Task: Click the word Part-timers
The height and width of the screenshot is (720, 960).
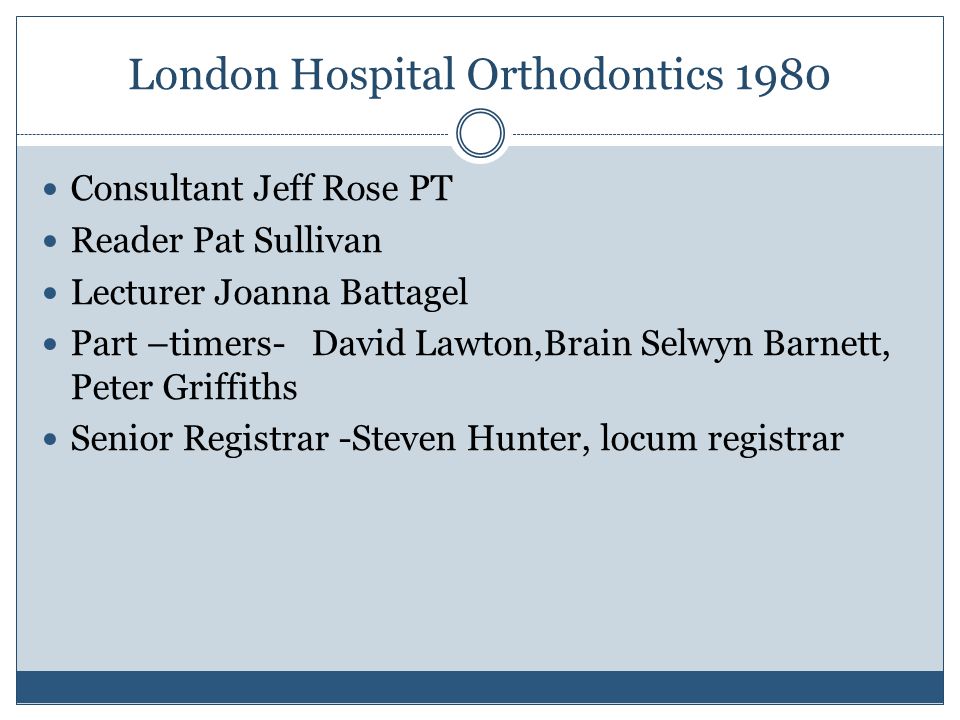Action: tap(178, 343)
